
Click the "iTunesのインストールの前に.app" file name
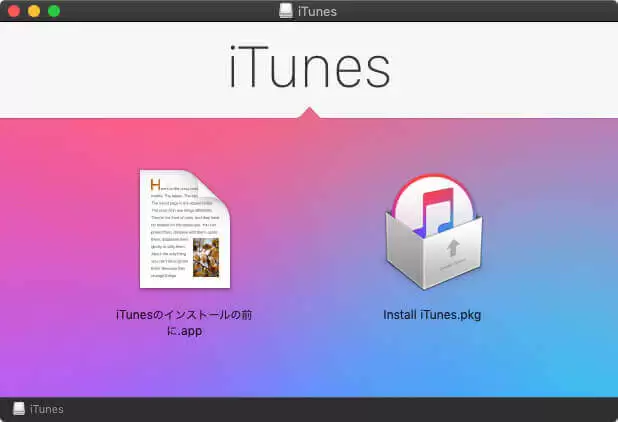point(184,322)
